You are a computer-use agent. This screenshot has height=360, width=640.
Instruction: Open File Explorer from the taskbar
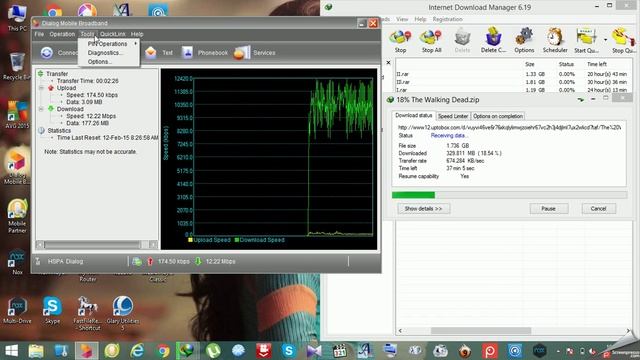click(x=36, y=351)
